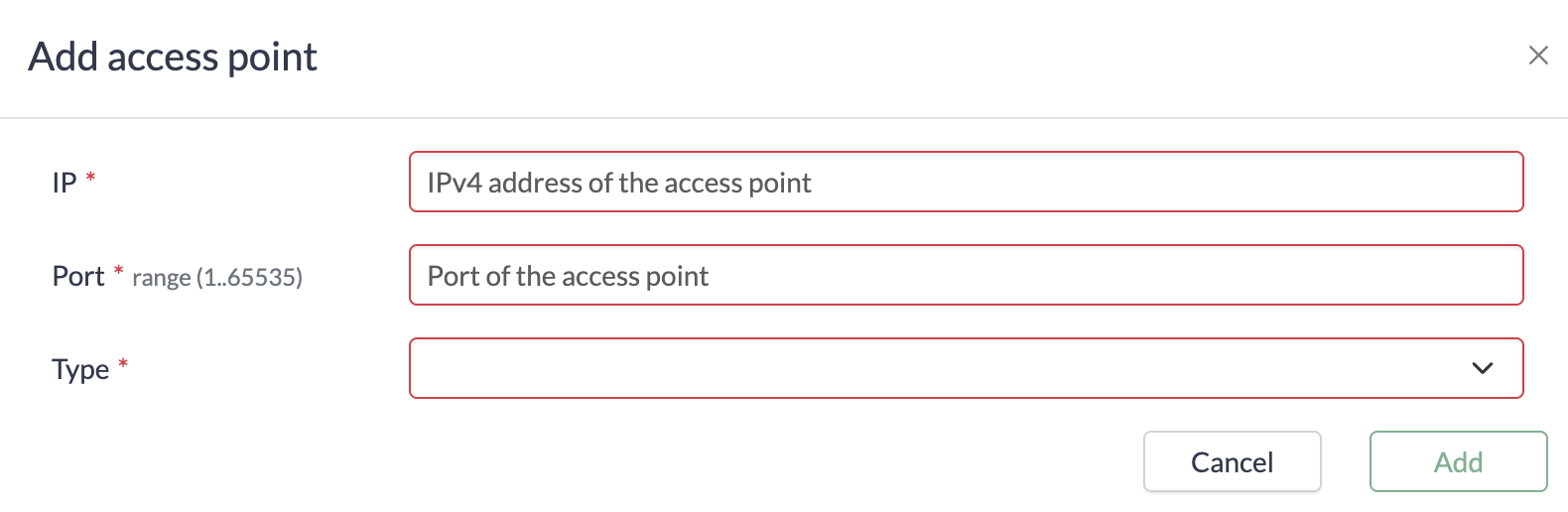Click the required asterisk next to Type
Viewport: 1568px width, 512px height.
click(x=123, y=364)
